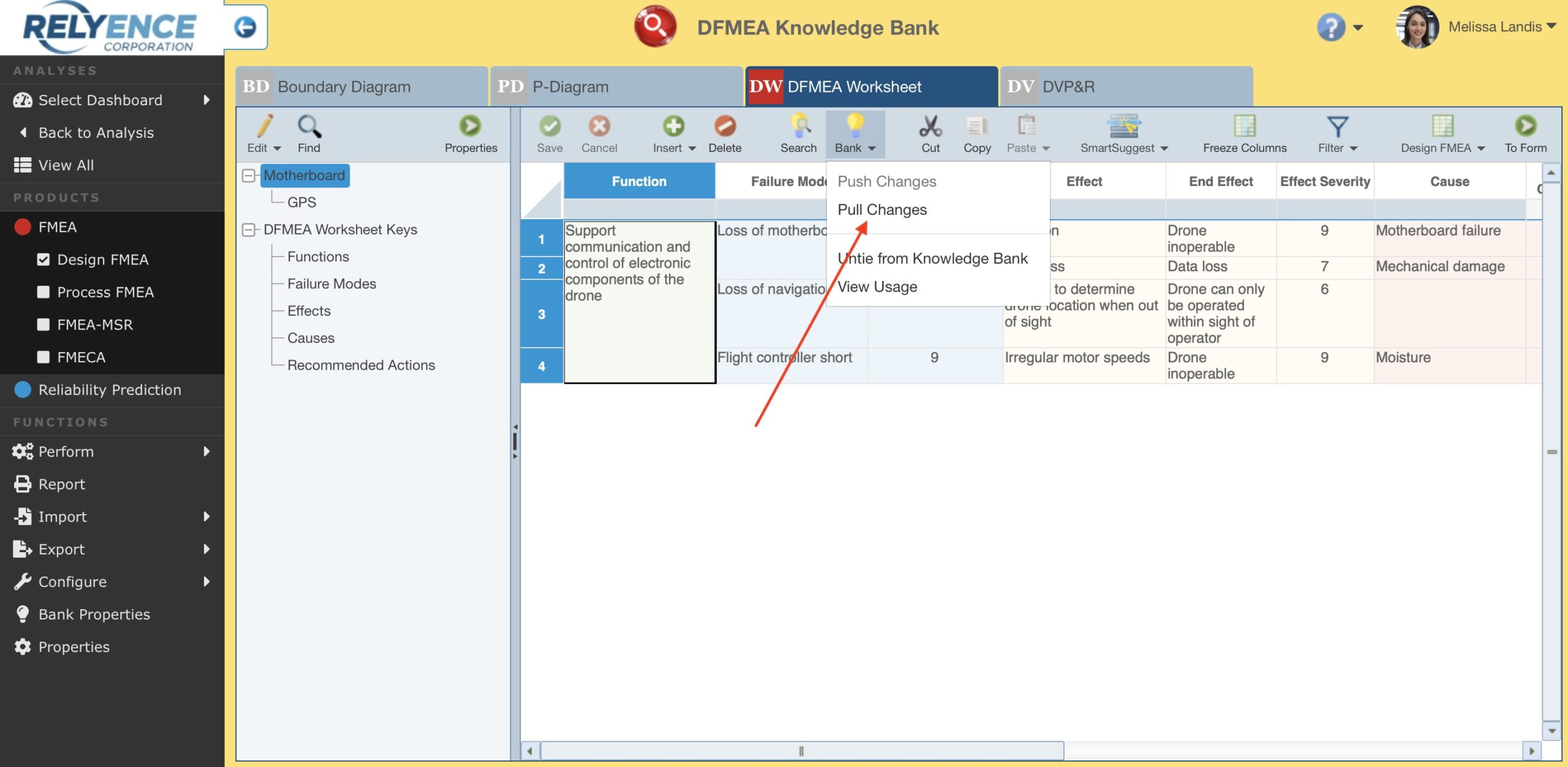The width and height of the screenshot is (1568, 767).
Task: Expand the Export submenu arrow
Action: coord(206,548)
